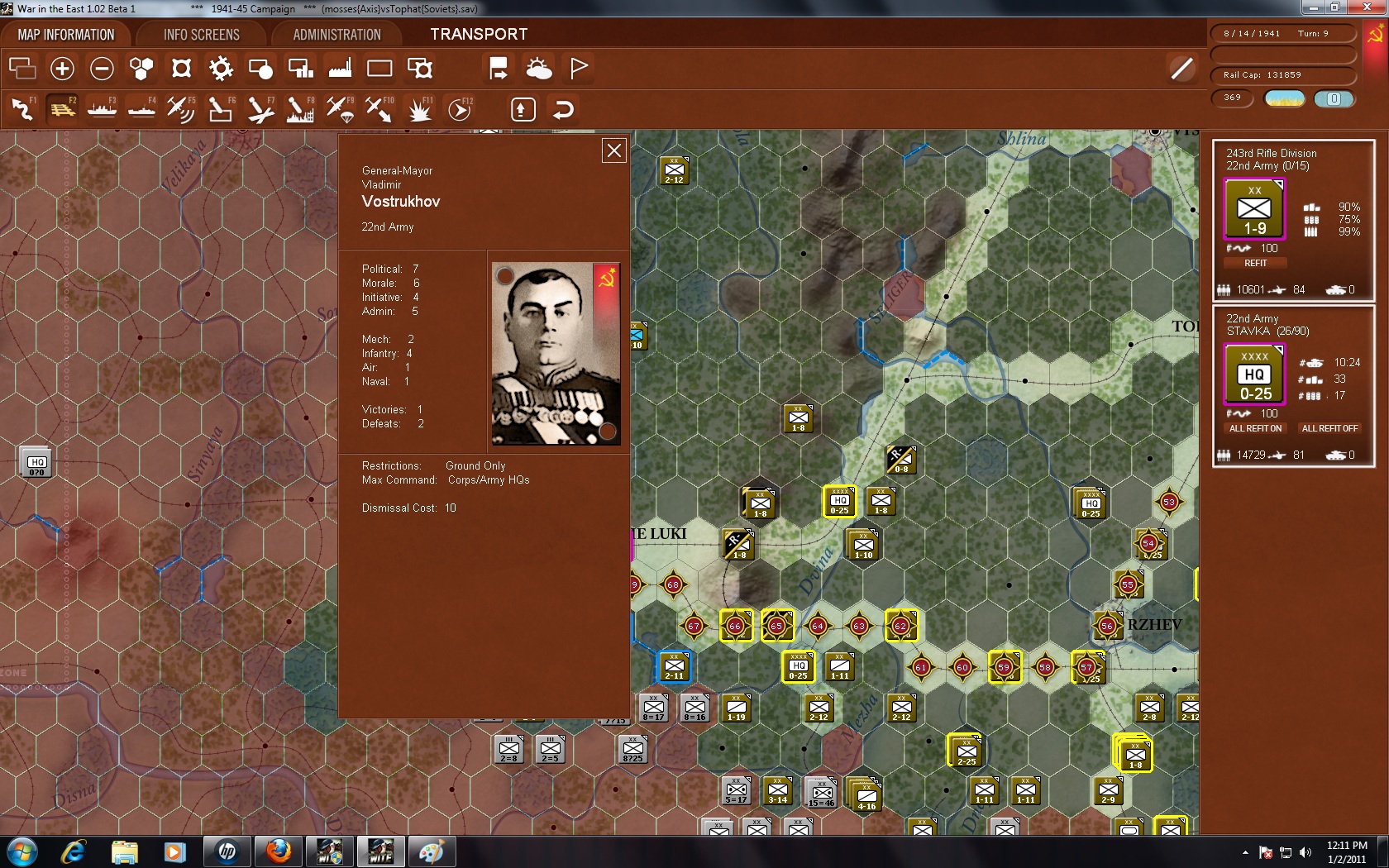Select Amphibious transport mode (F4)
Screen dimensions: 1389x868
tap(141, 108)
